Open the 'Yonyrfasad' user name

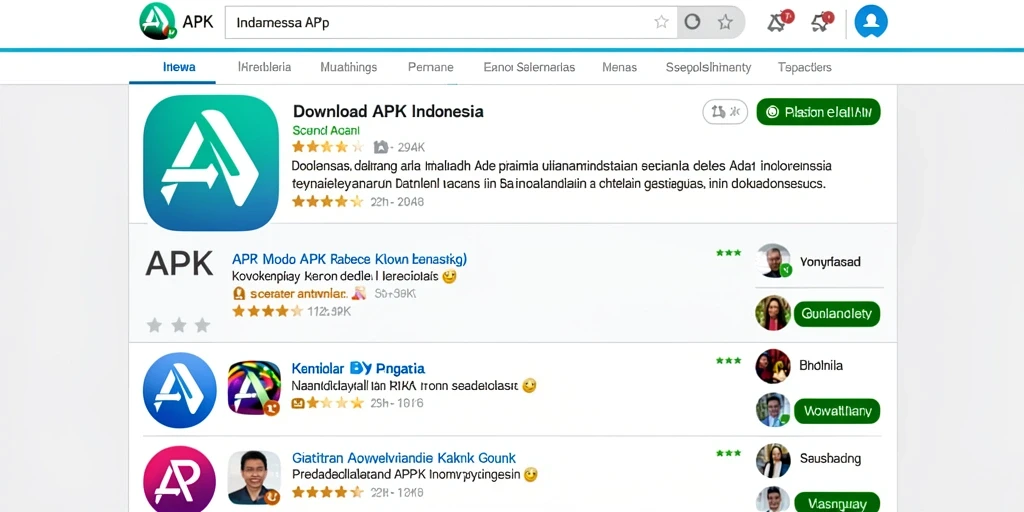point(829,263)
